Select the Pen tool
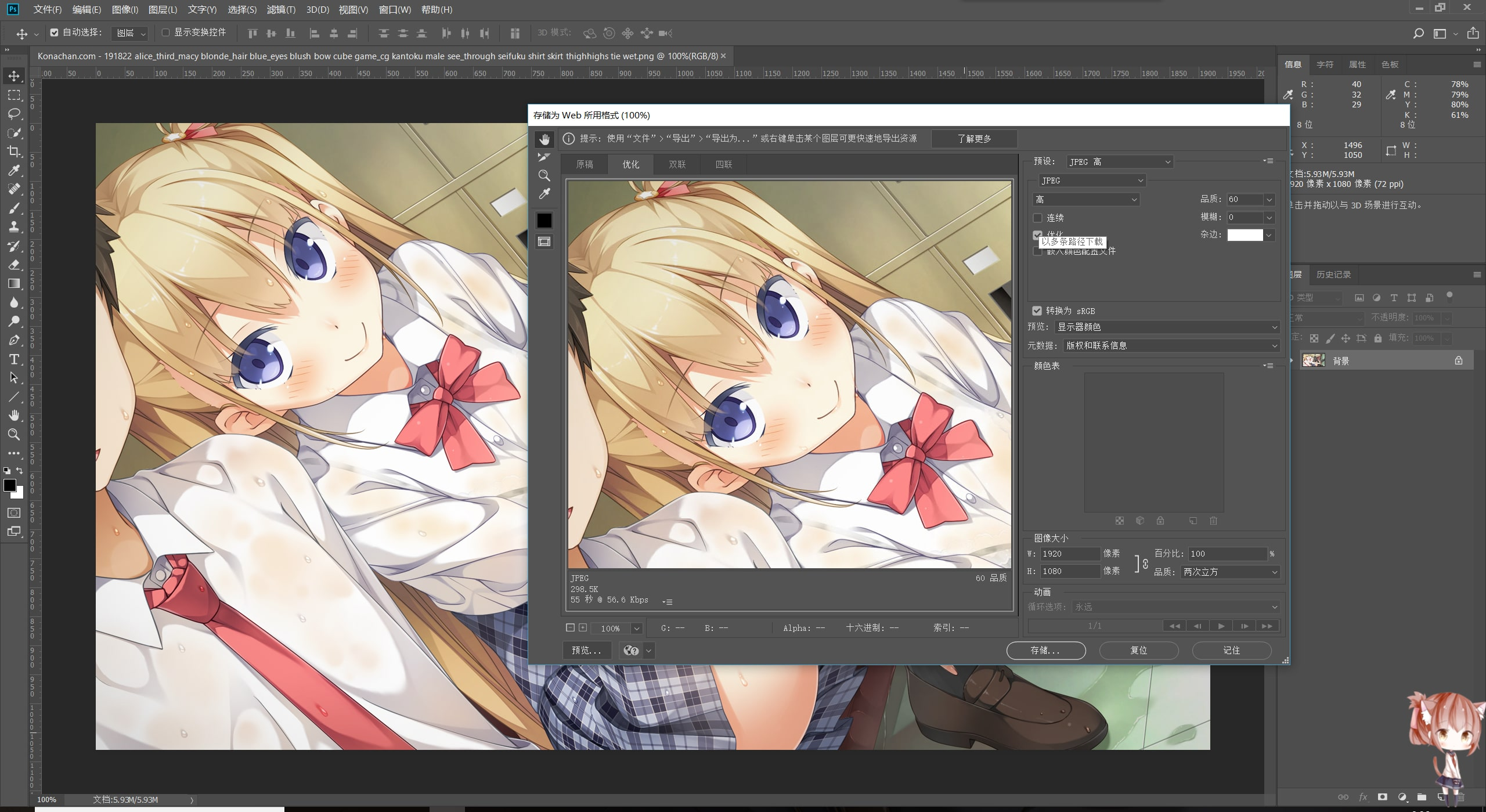 click(15, 340)
